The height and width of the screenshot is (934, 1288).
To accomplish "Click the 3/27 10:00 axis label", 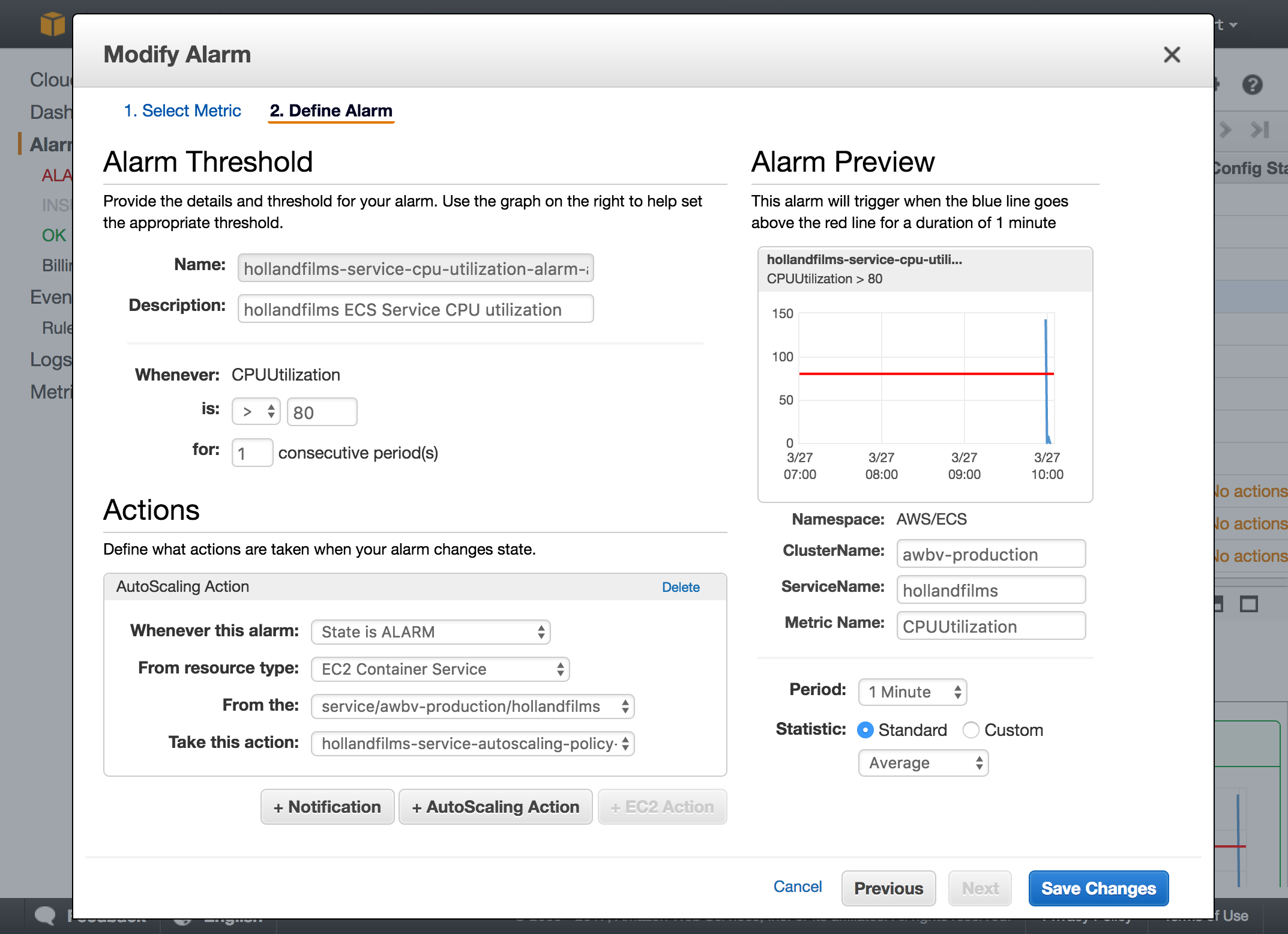I will coord(1047,466).
